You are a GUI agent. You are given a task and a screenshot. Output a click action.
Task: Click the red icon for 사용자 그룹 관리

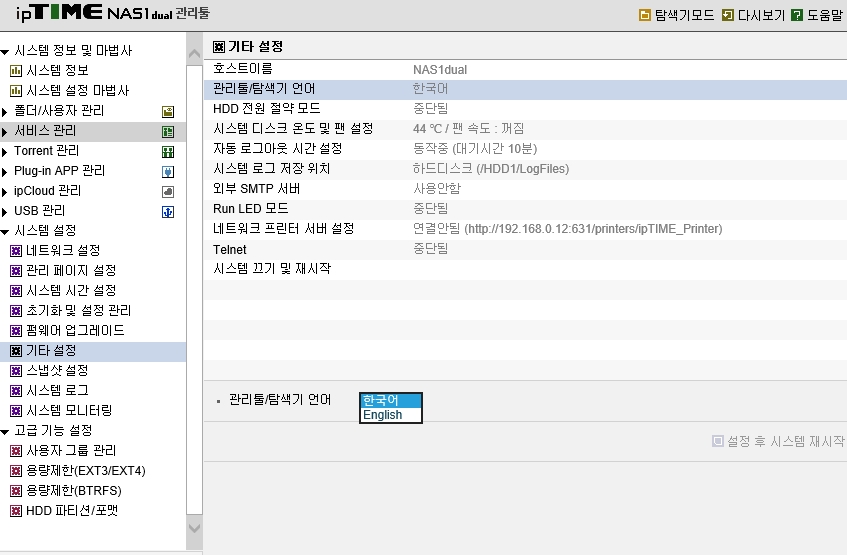[x=16, y=451]
